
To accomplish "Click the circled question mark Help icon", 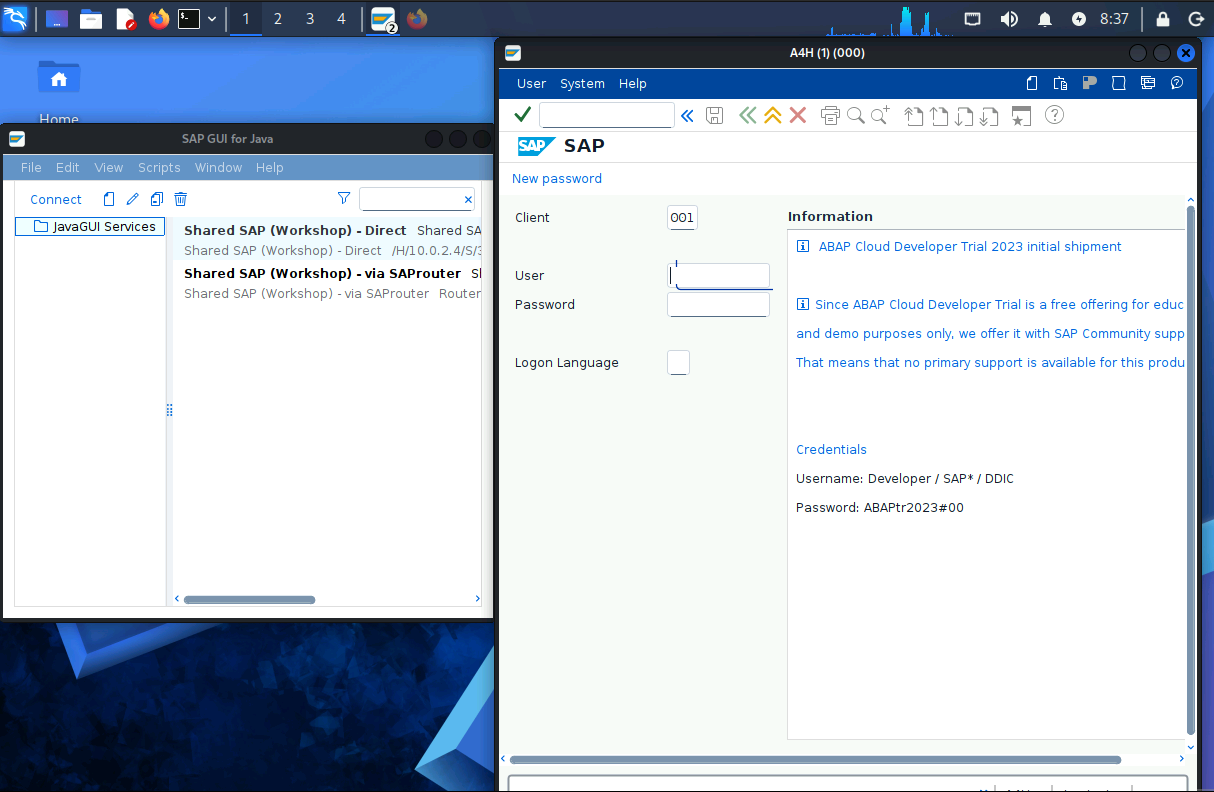I will 1054,115.
